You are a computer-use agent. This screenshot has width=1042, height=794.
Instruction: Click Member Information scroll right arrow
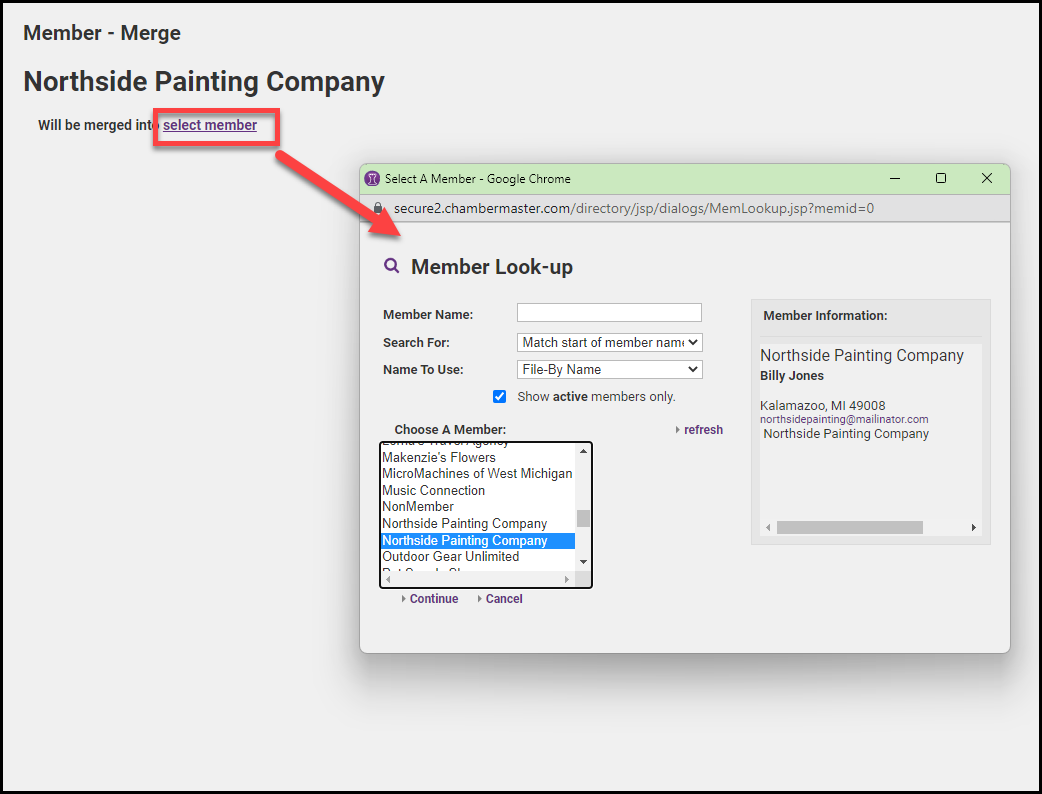974,528
